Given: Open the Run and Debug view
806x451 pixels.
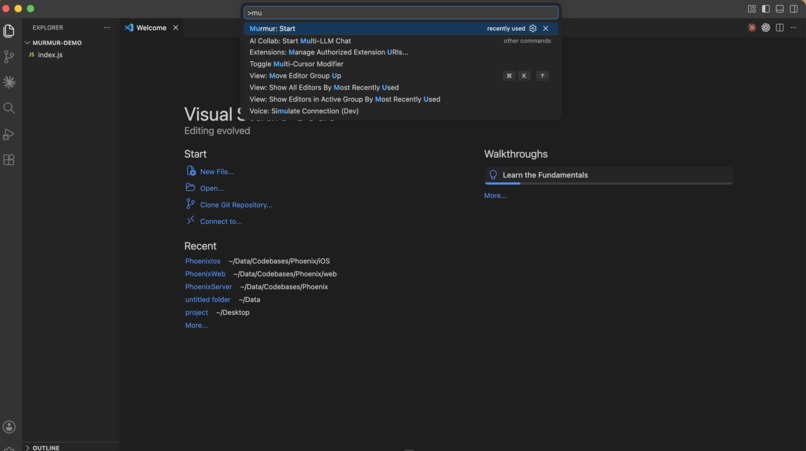Looking at the screenshot, I should pyautogui.click(x=9, y=134).
